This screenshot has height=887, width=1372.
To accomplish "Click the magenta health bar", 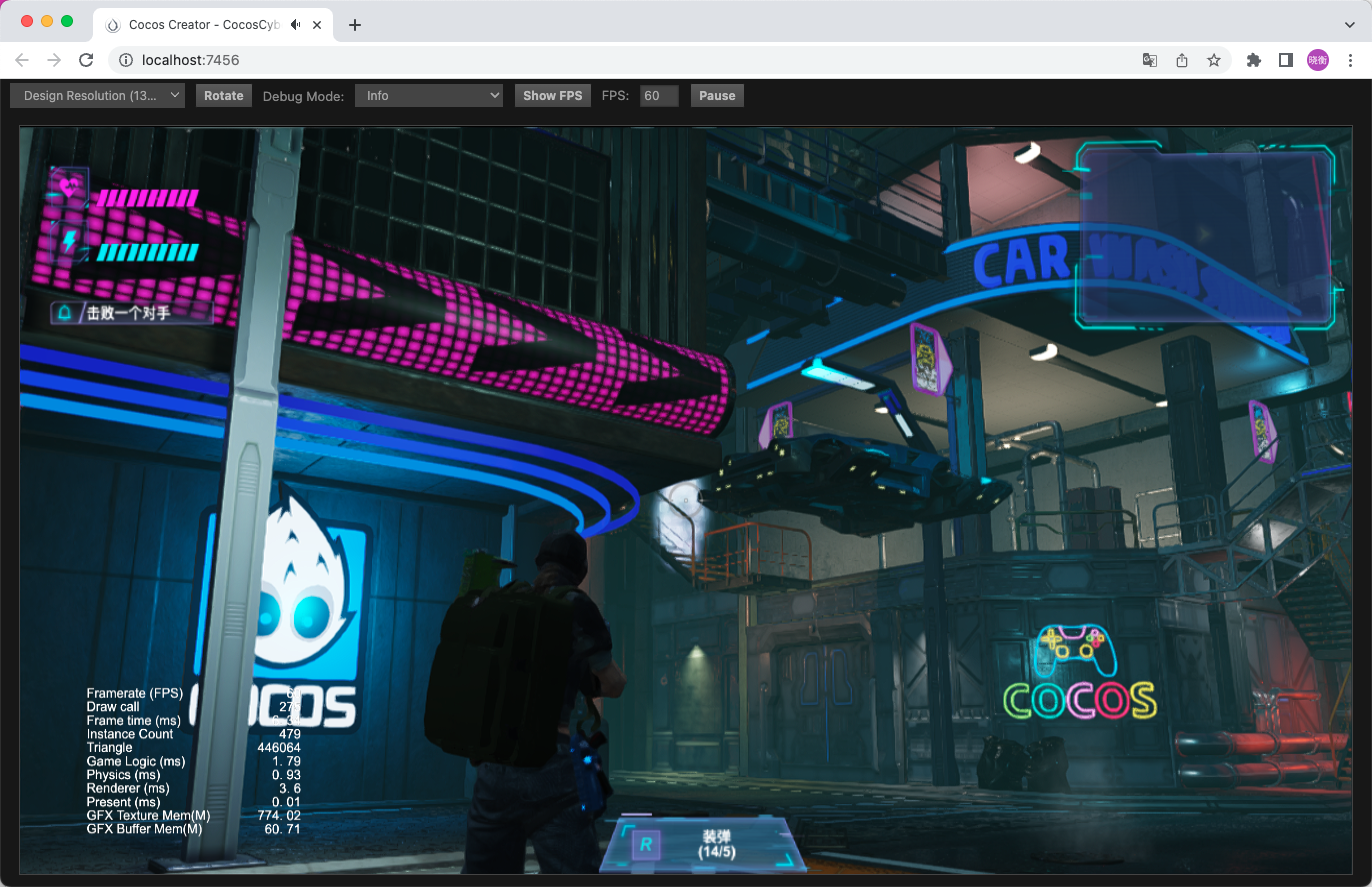I will pyautogui.click(x=146, y=198).
